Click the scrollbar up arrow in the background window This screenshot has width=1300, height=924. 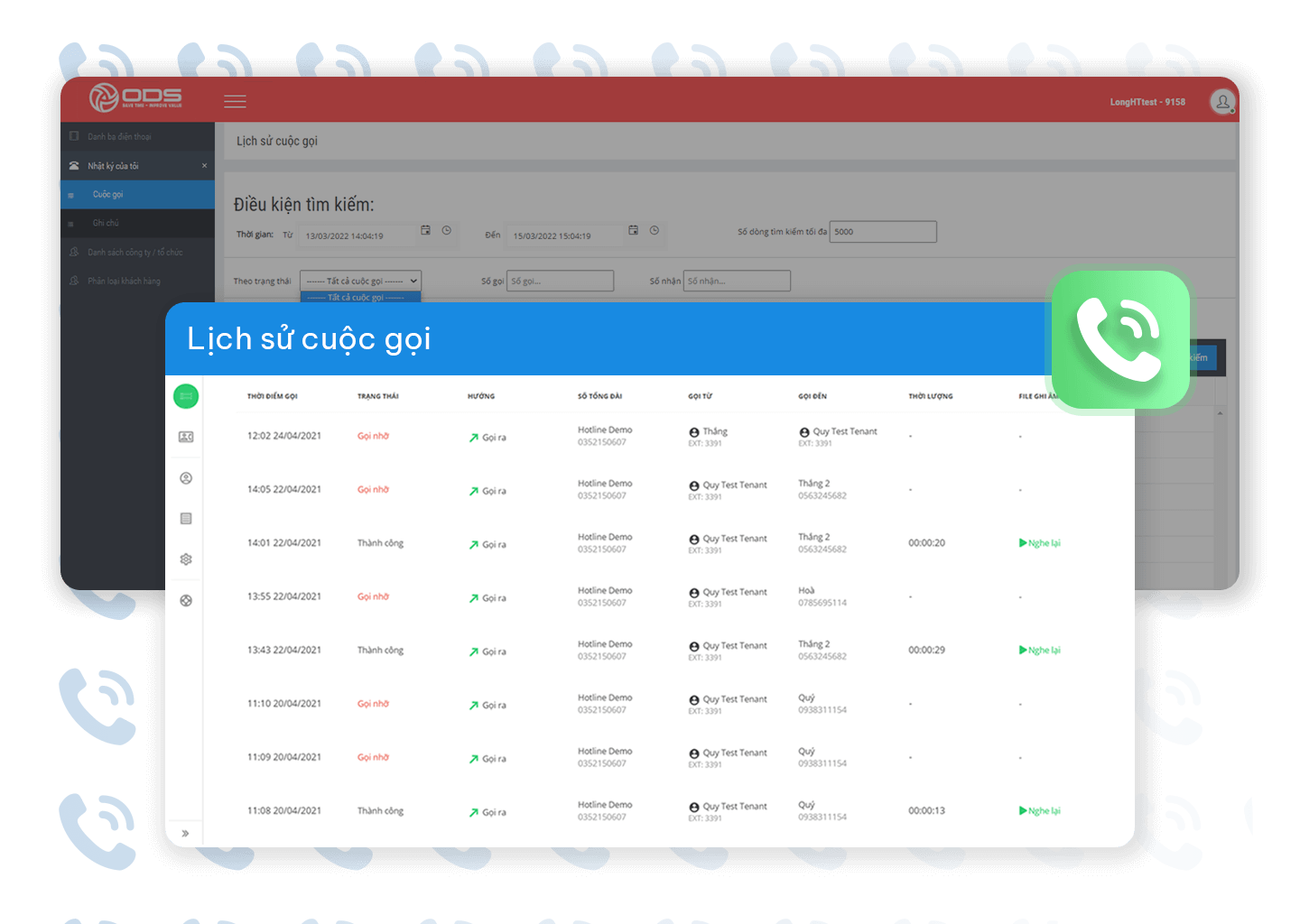[1220, 413]
